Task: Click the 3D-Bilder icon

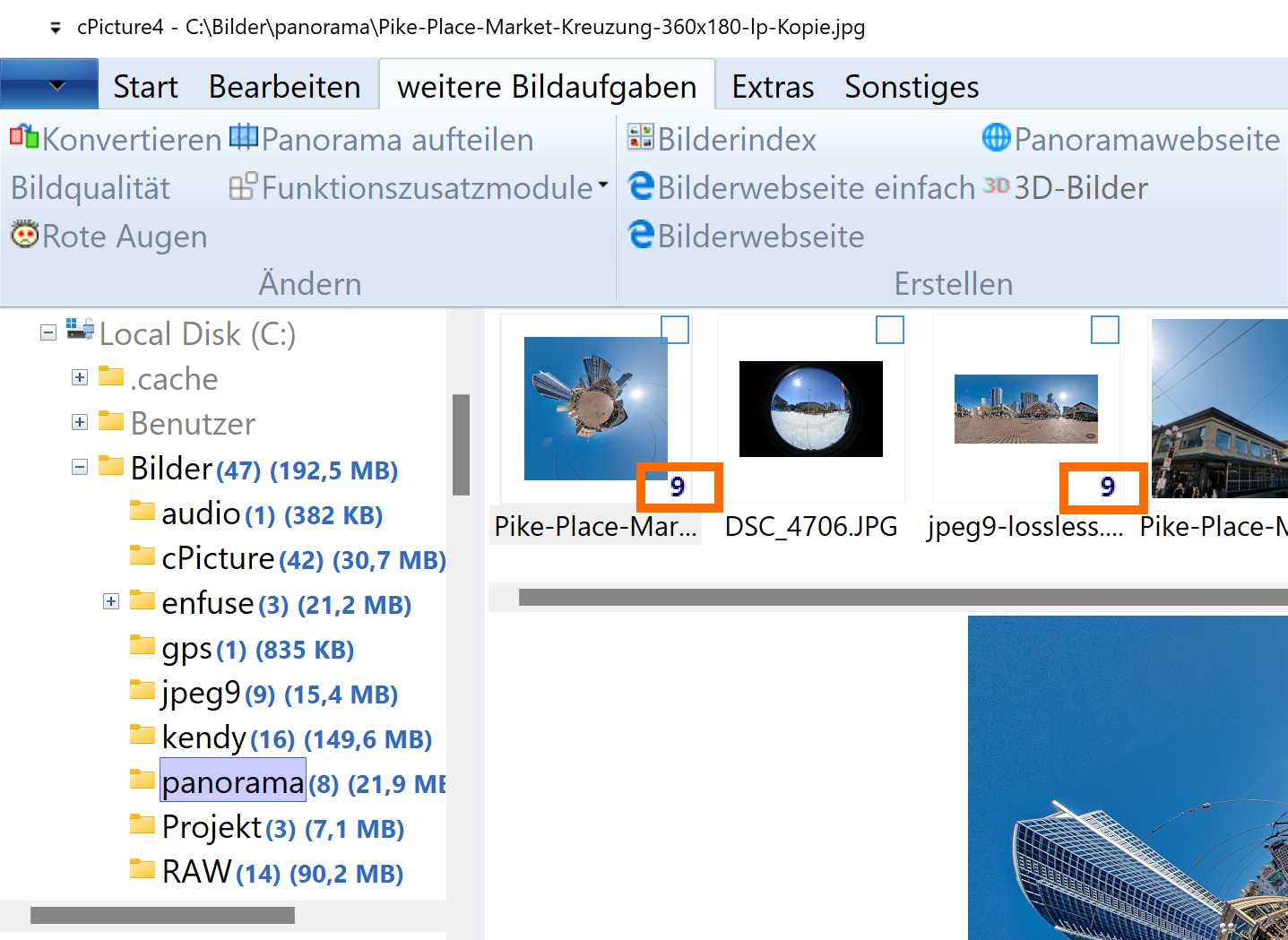Action: [x=996, y=186]
